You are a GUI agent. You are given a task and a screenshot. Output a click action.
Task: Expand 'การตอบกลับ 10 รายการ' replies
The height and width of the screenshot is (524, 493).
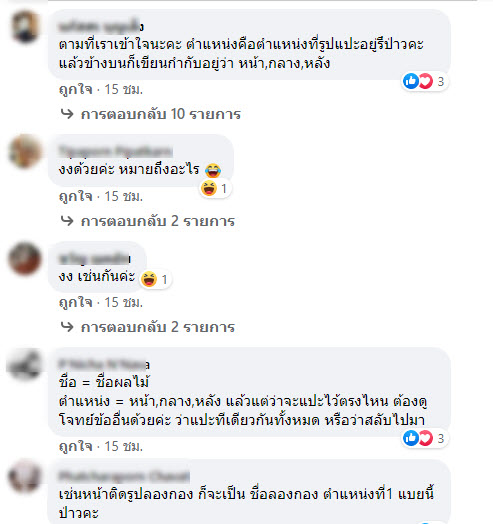tap(160, 114)
